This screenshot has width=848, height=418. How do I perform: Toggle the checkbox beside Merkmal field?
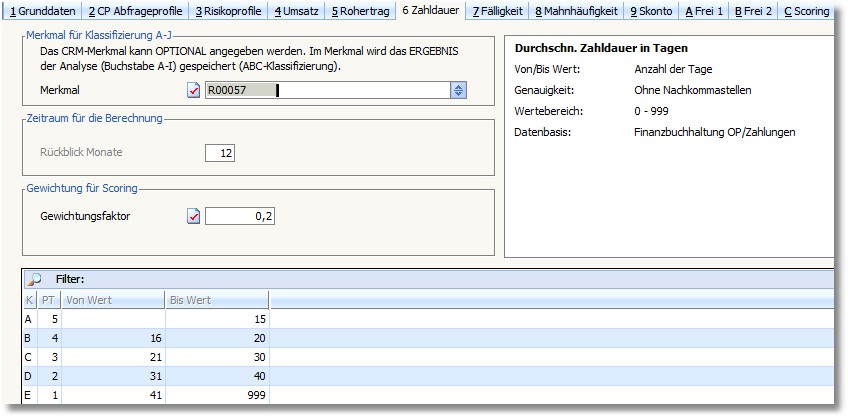[x=194, y=91]
